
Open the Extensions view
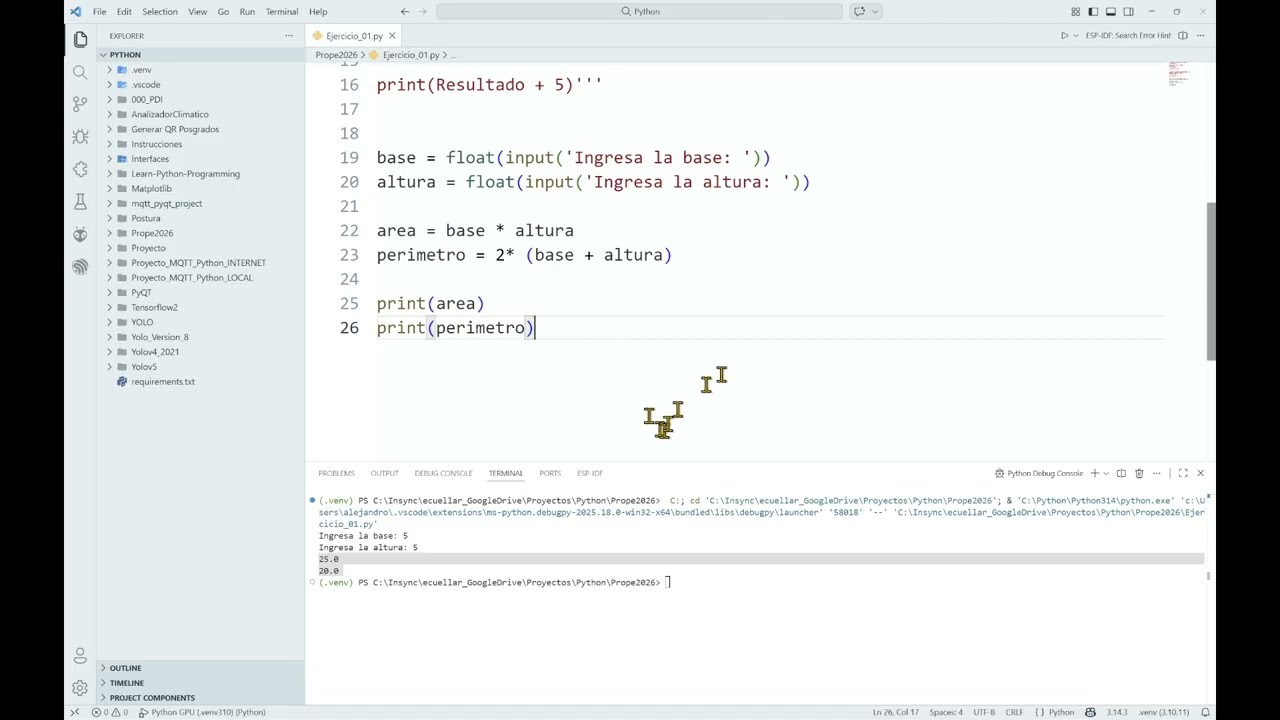(x=80, y=169)
